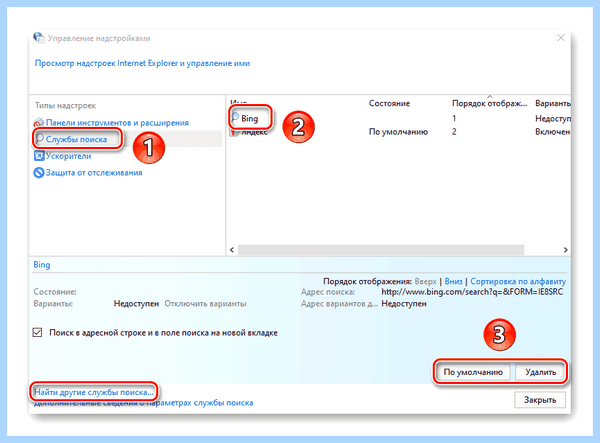This screenshot has height=443, width=600.
Task: Select Службы поиска add-on type
Action: 77,139
